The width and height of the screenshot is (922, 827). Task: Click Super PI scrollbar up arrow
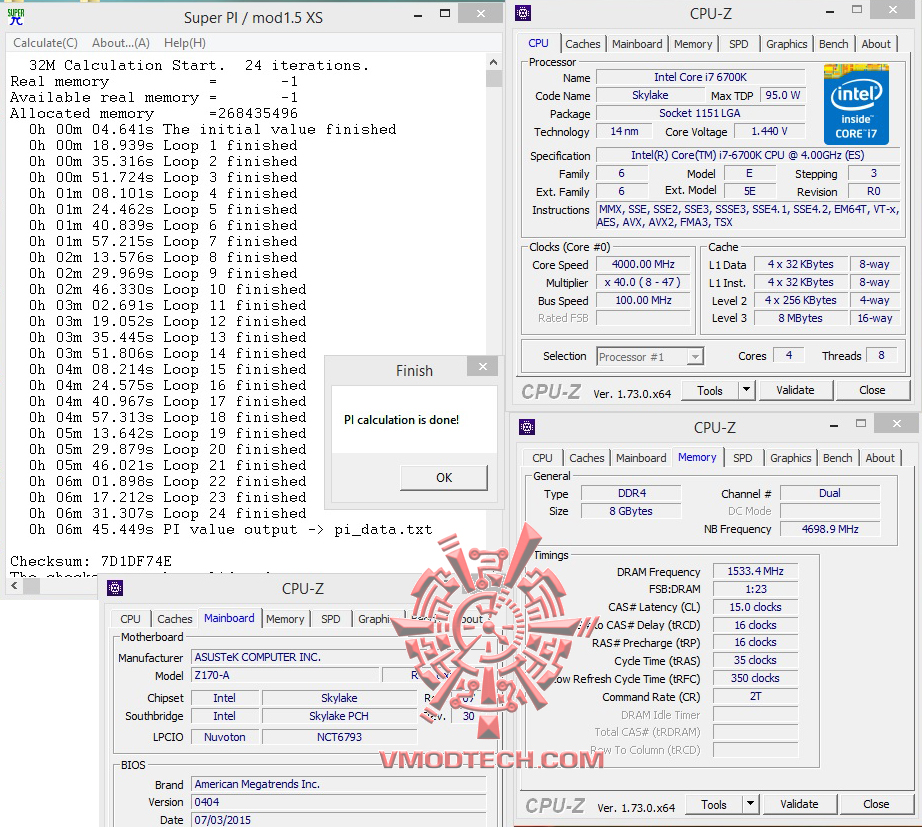[493, 62]
